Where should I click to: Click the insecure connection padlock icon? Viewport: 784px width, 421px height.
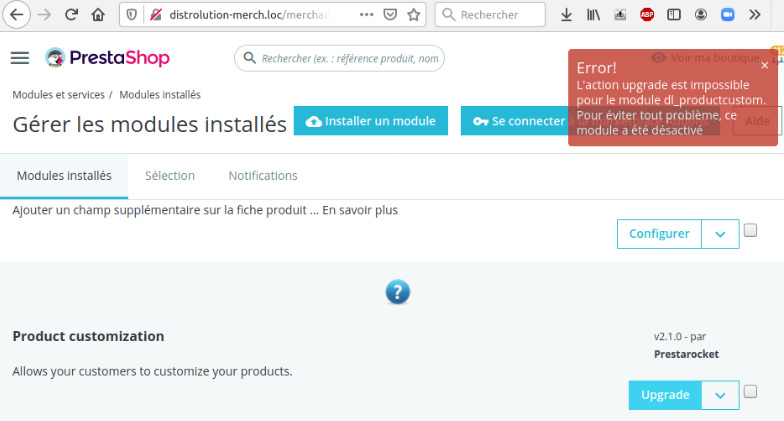tap(156, 15)
